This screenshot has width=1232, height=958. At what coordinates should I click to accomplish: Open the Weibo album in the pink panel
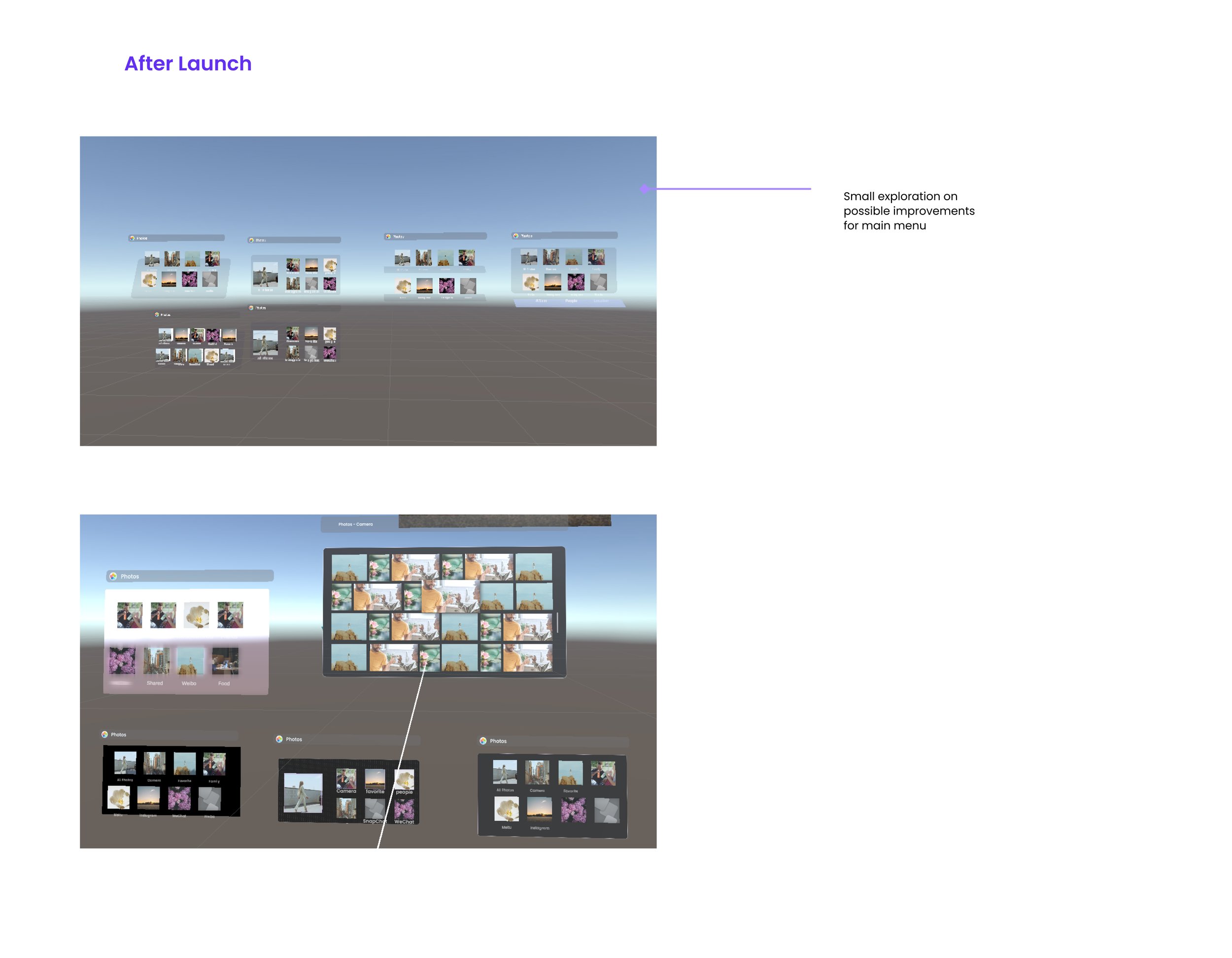pos(190,662)
